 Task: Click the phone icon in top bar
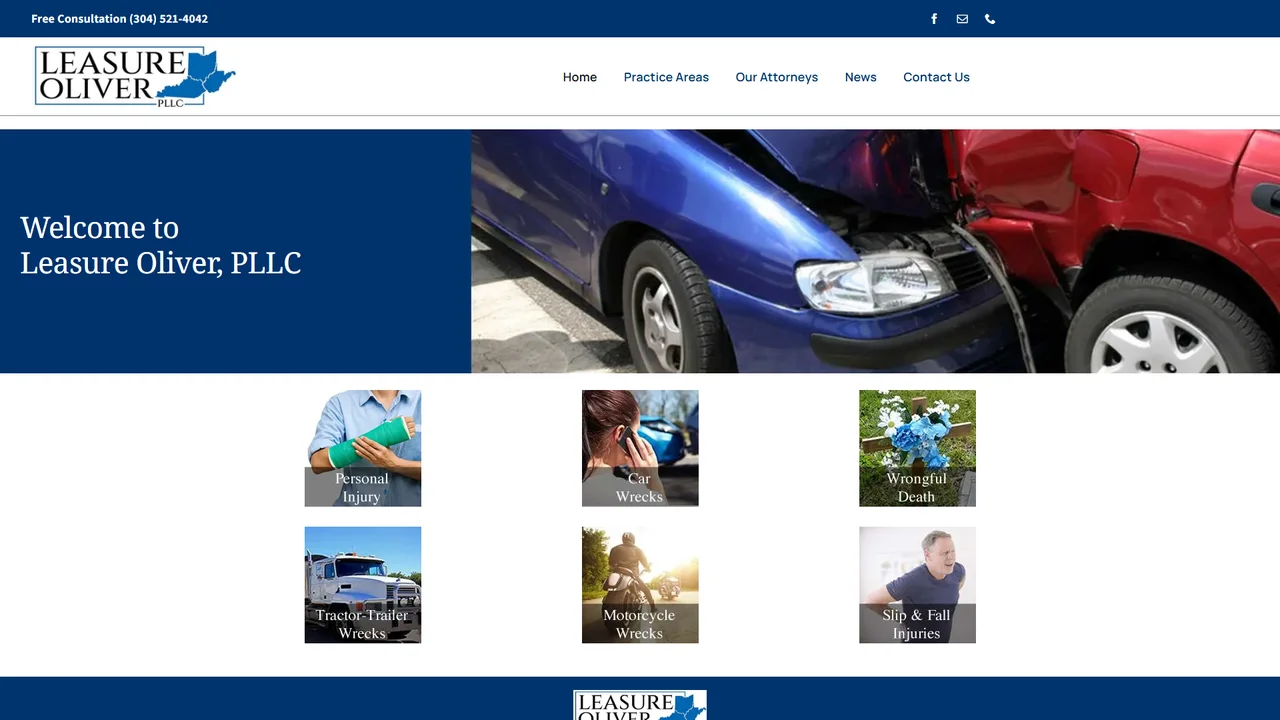990,19
